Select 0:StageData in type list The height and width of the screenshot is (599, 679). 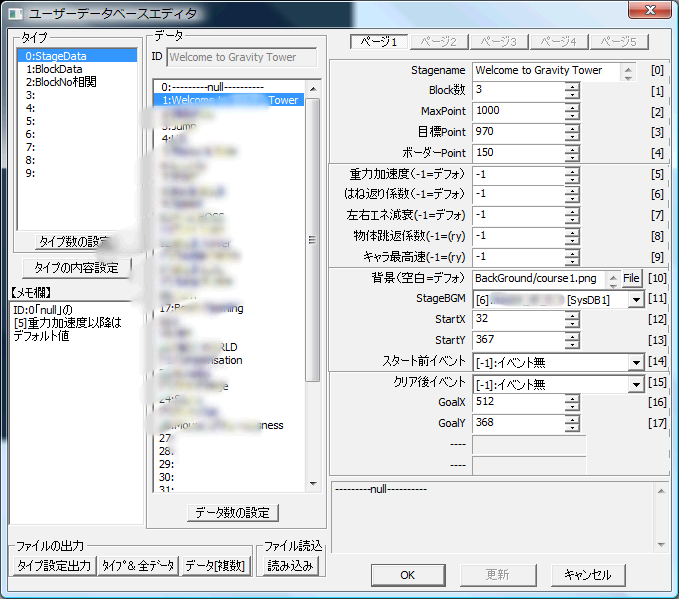pyautogui.click(x=77, y=56)
